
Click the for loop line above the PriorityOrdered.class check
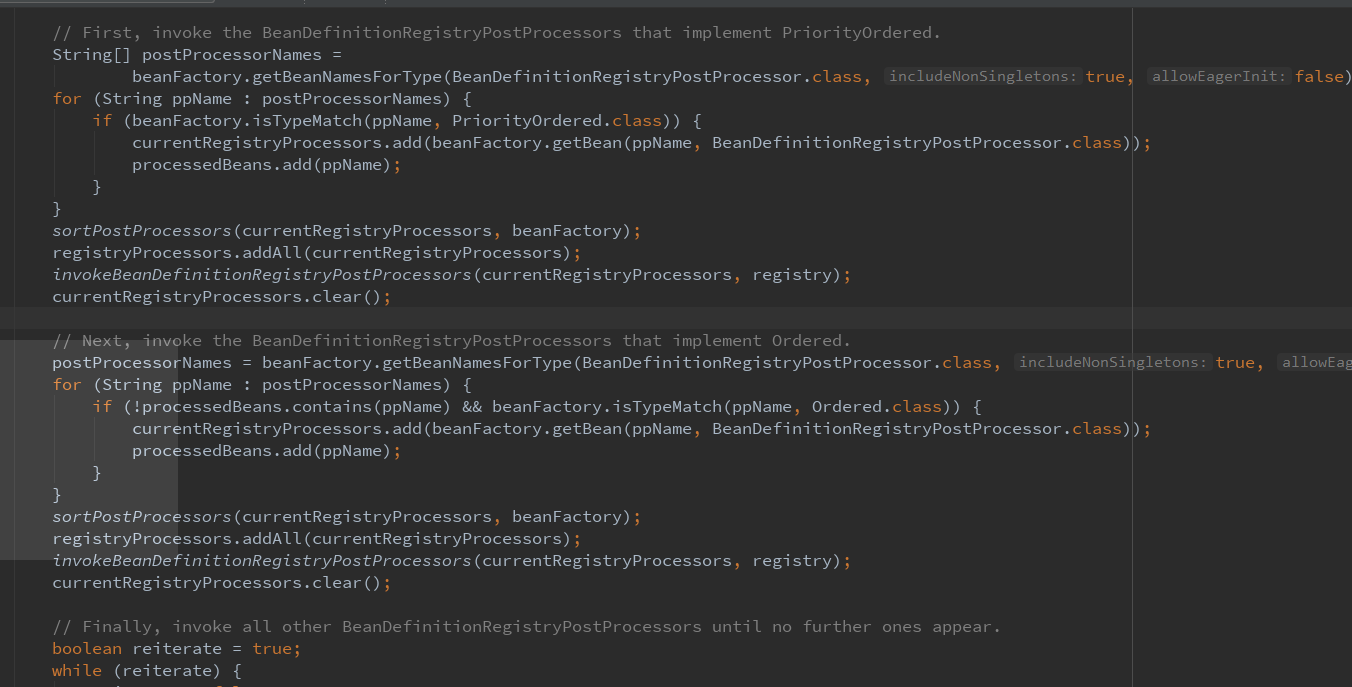pos(261,99)
